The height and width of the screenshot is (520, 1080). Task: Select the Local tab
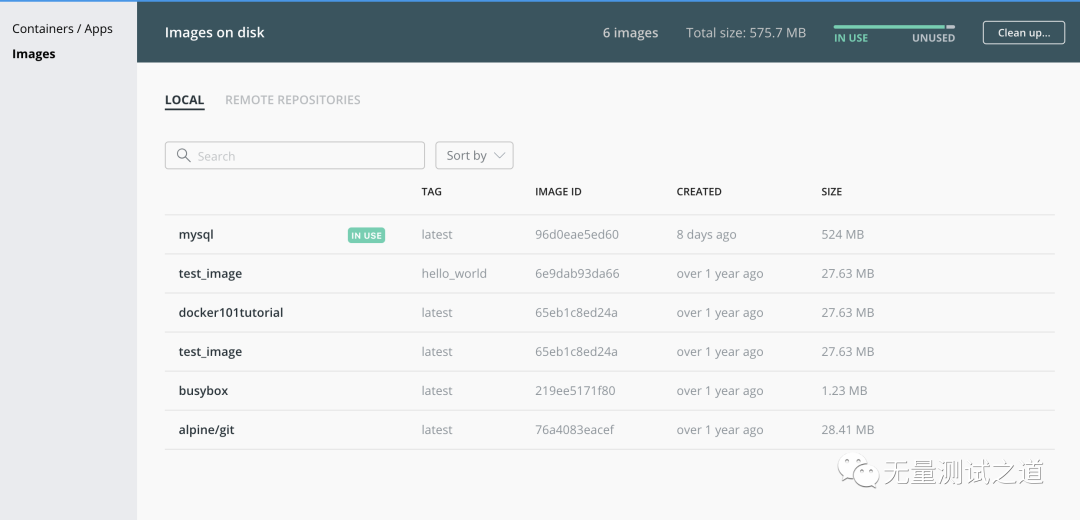coord(185,100)
